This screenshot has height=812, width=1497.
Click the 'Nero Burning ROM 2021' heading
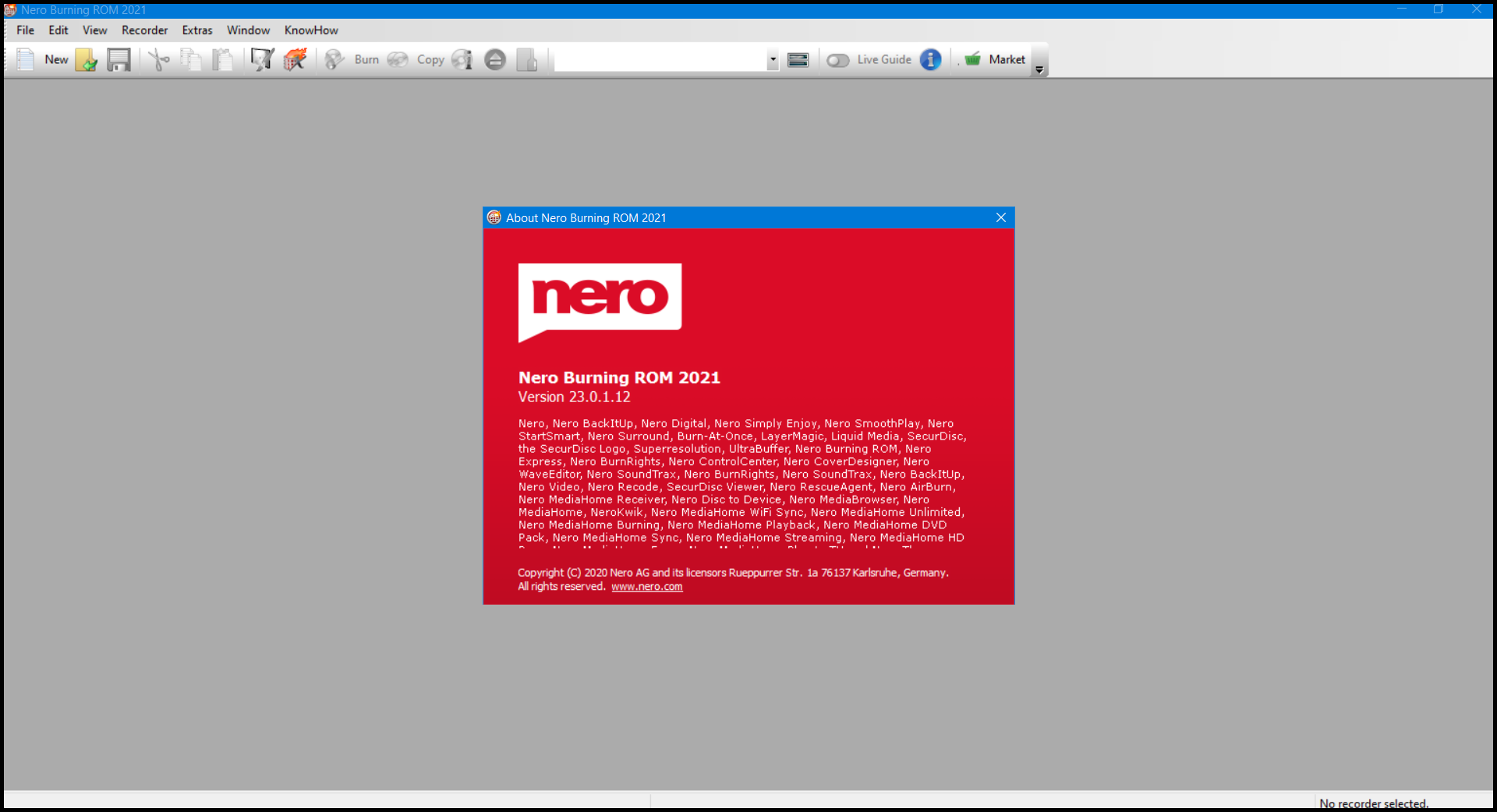pyautogui.click(x=619, y=377)
